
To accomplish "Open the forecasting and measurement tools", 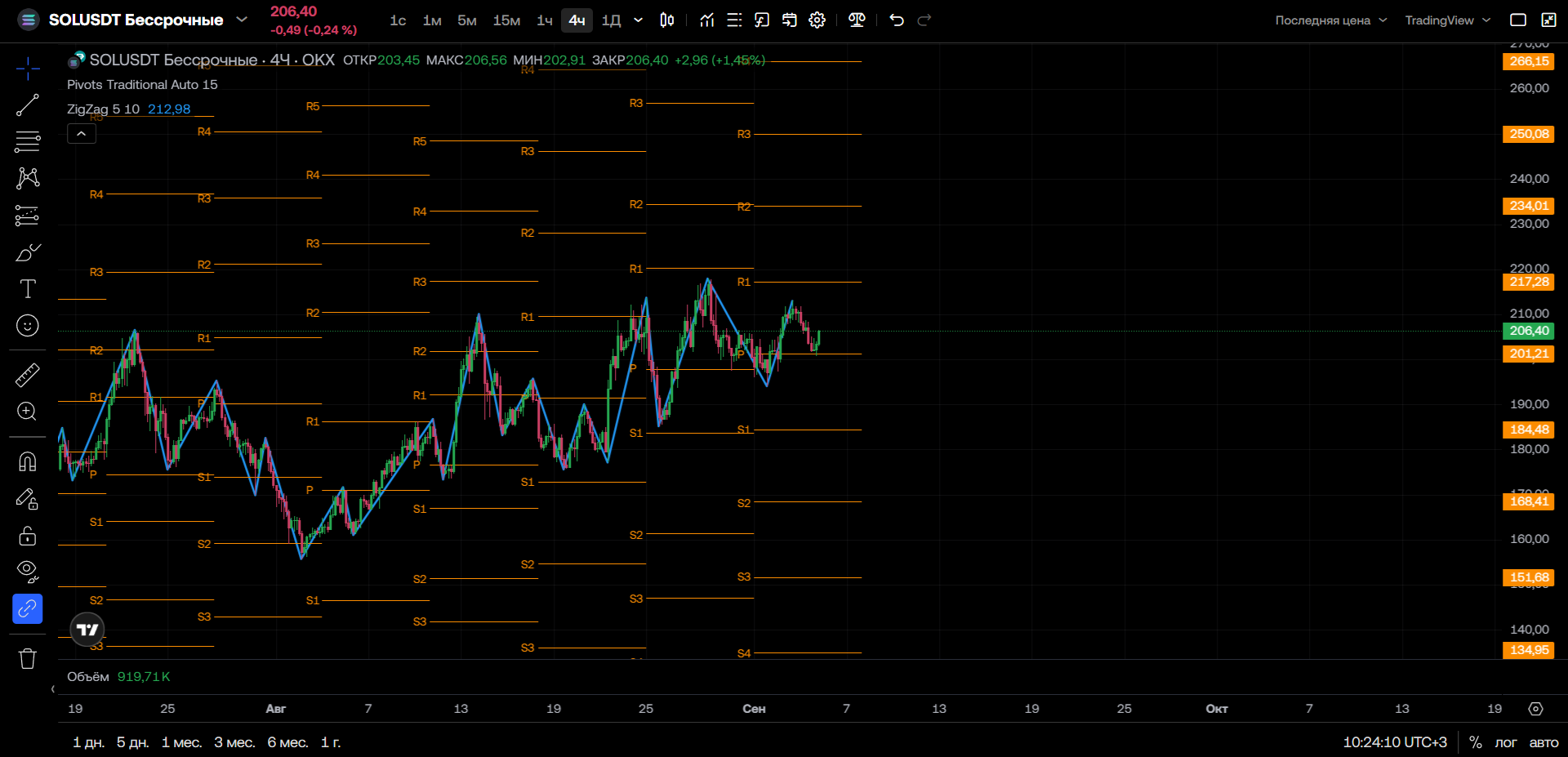I will (28, 216).
